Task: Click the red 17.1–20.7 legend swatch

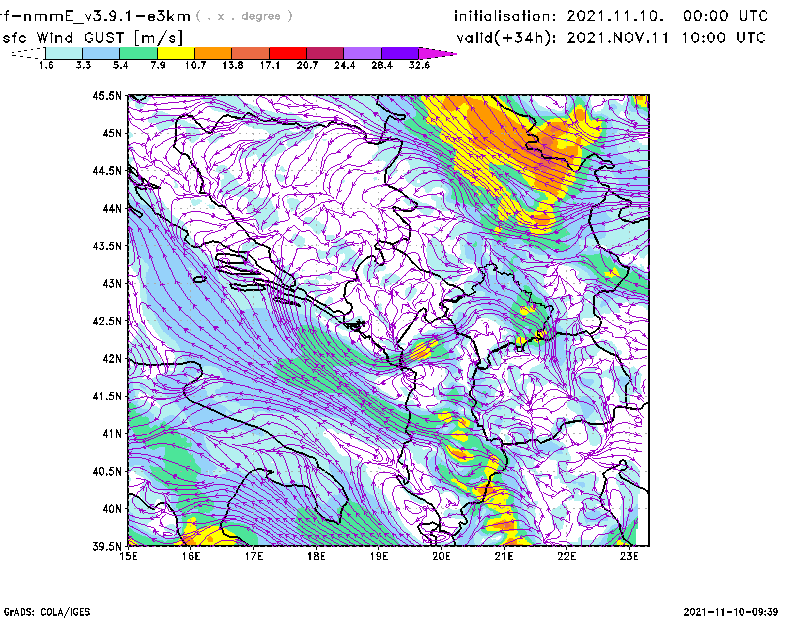Action: [x=288, y=53]
